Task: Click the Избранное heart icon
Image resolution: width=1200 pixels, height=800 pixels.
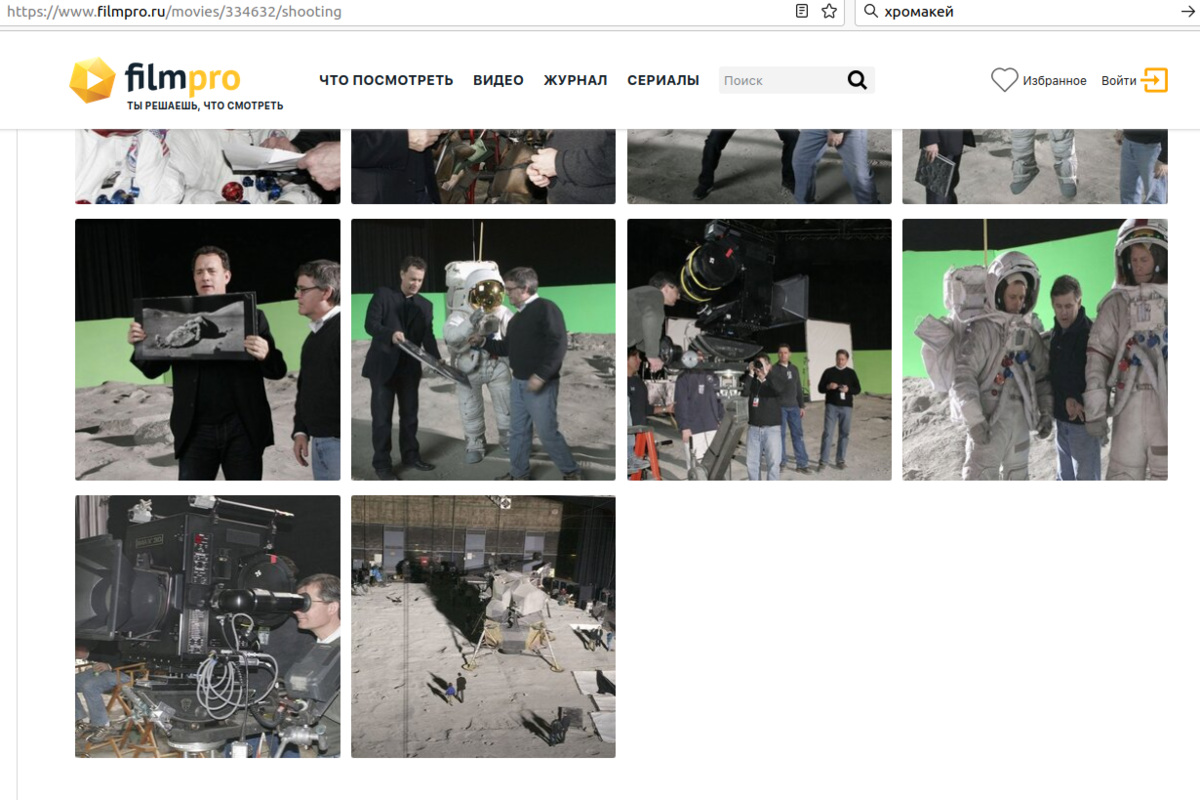Action: point(1004,80)
